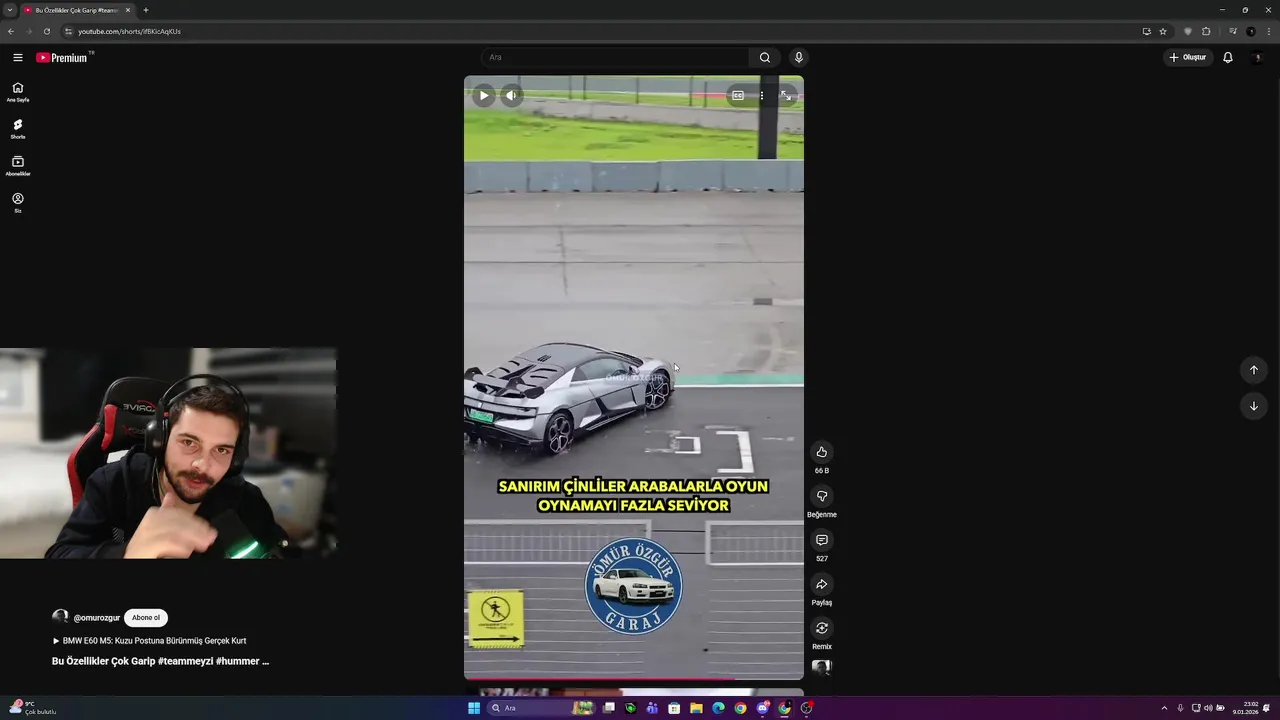Open File Explorer from the taskbar

pos(696,708)
